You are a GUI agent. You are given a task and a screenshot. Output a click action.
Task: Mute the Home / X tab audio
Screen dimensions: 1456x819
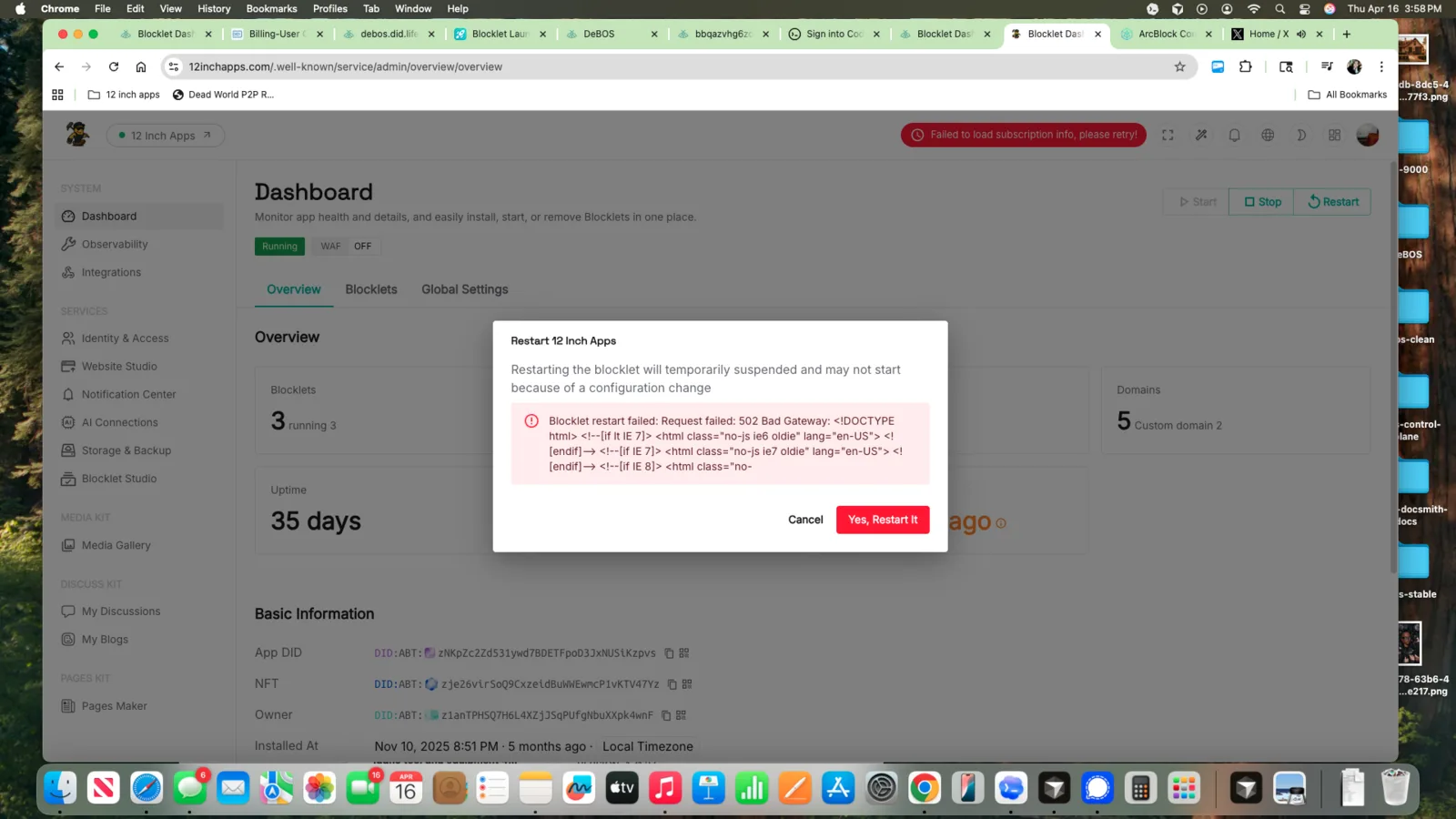click(x=1301, y=35)
